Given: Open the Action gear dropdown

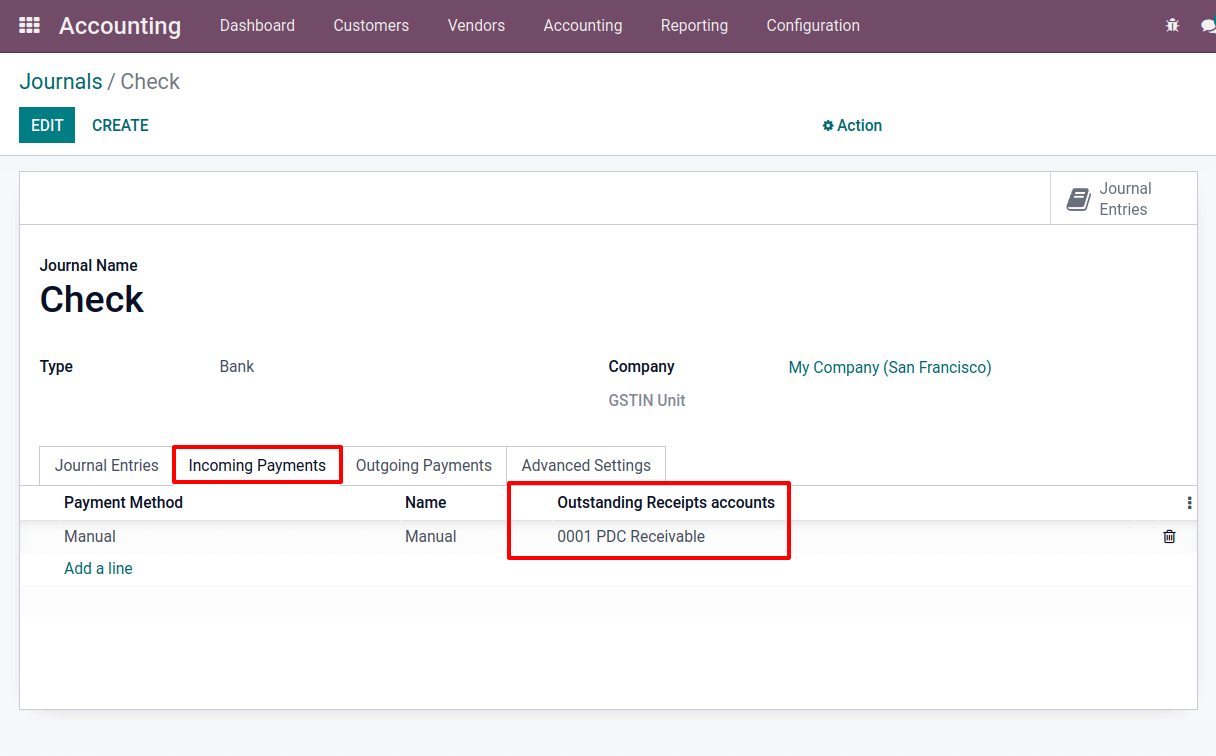Looking at the screenshot, I should (852, 126).
